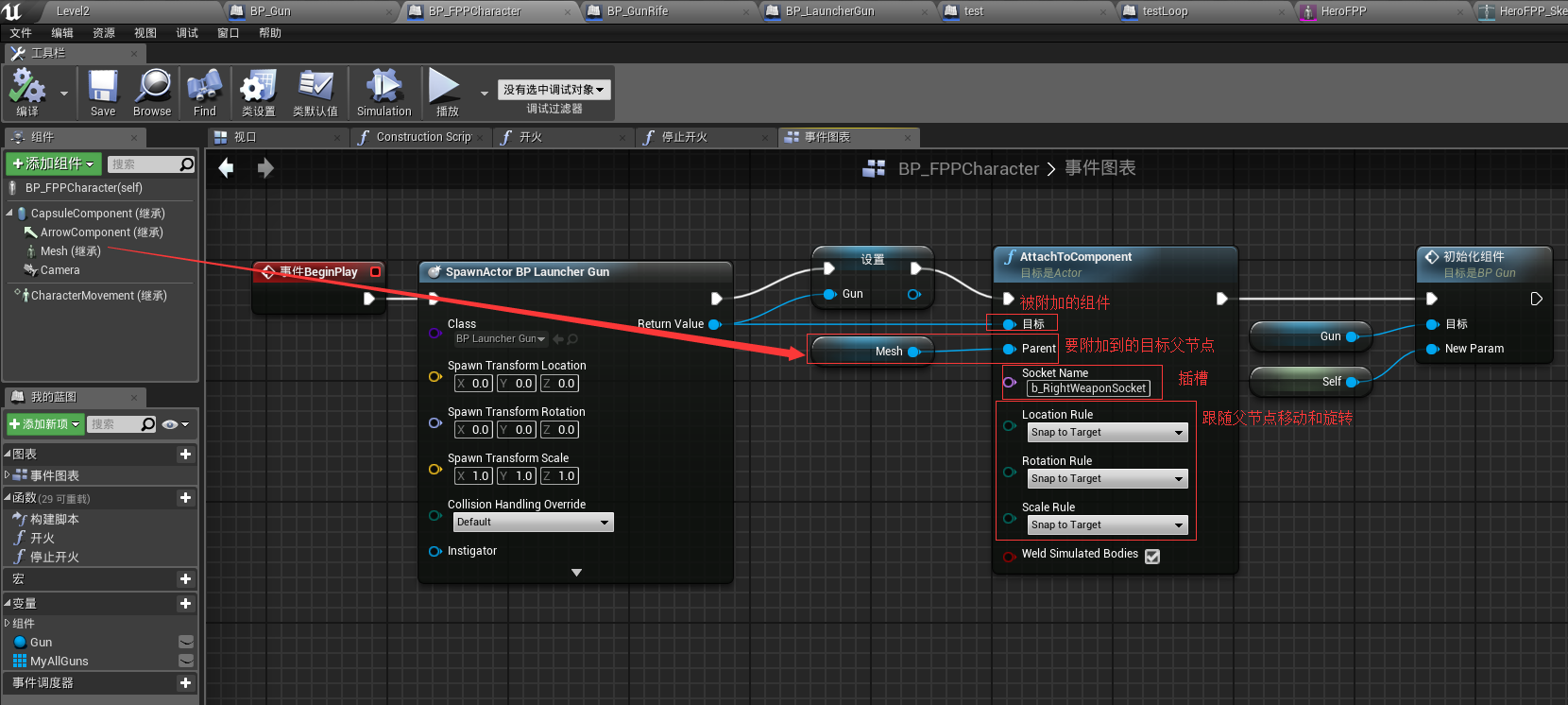Click the Unreal Engine logo icon

pyautogui.click(x=13, y=11)
